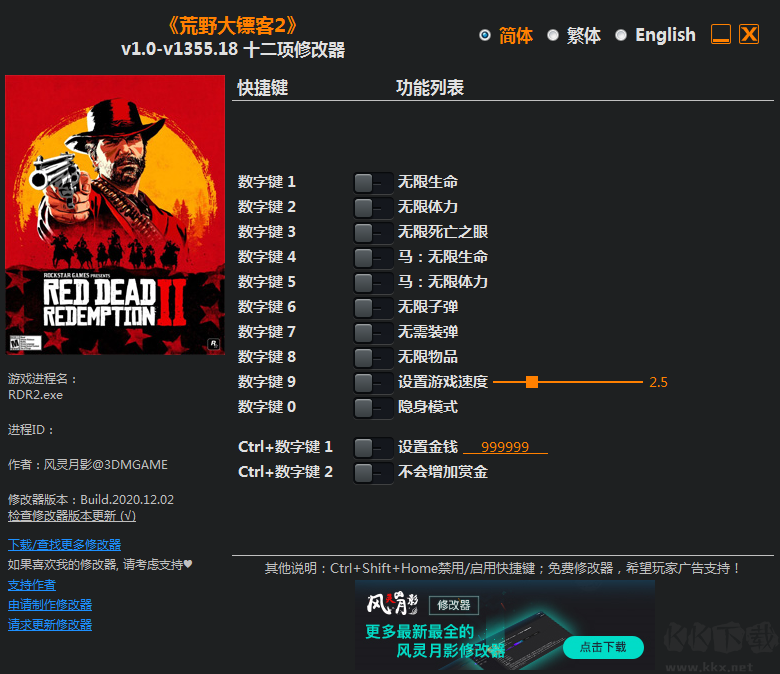Click Ctrl+数字键 1 hotkey label
Image resolution: width=780 pixels, height=674 pixels.
point(285,447)
